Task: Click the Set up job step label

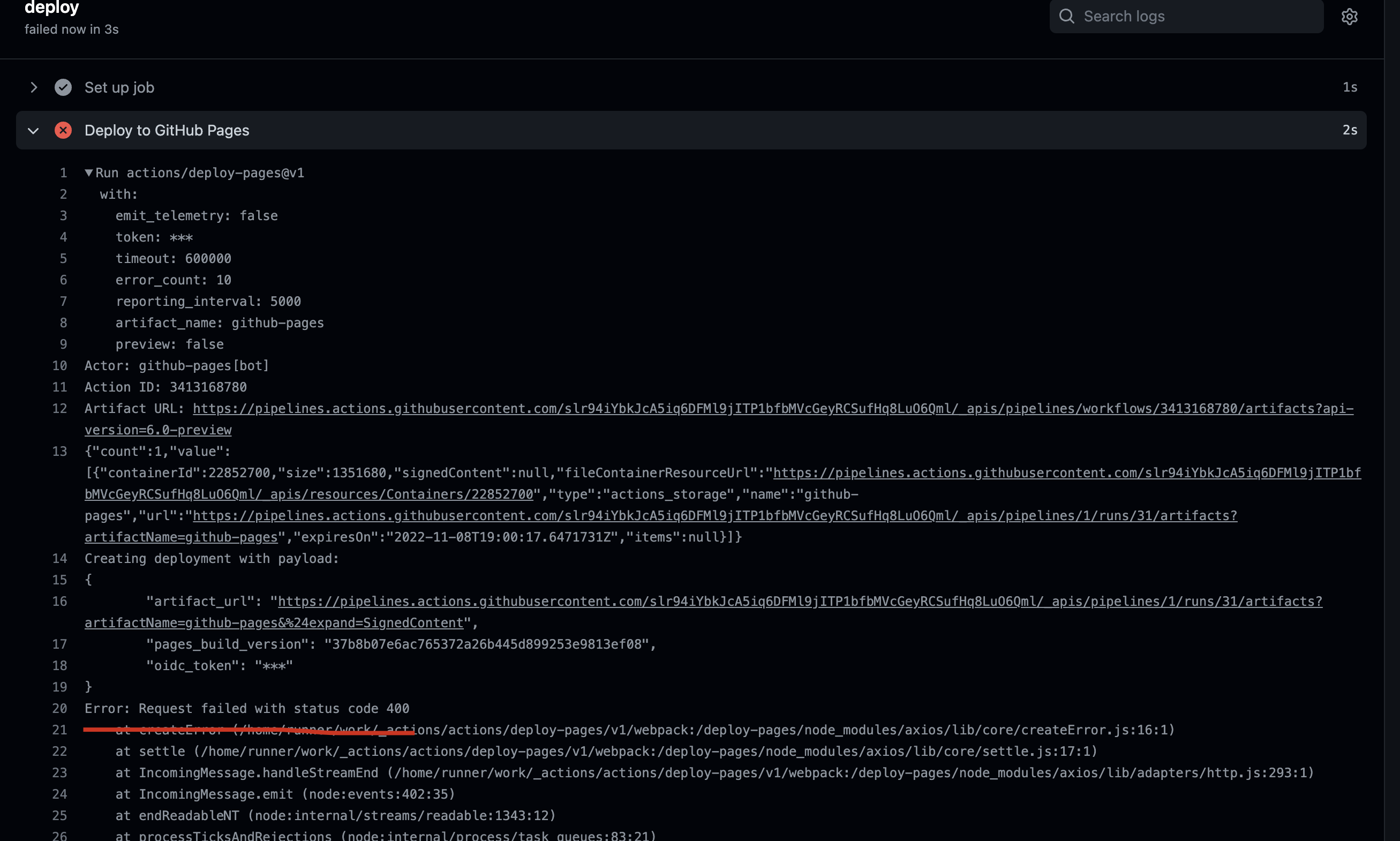Action: [x=119, y=87]
